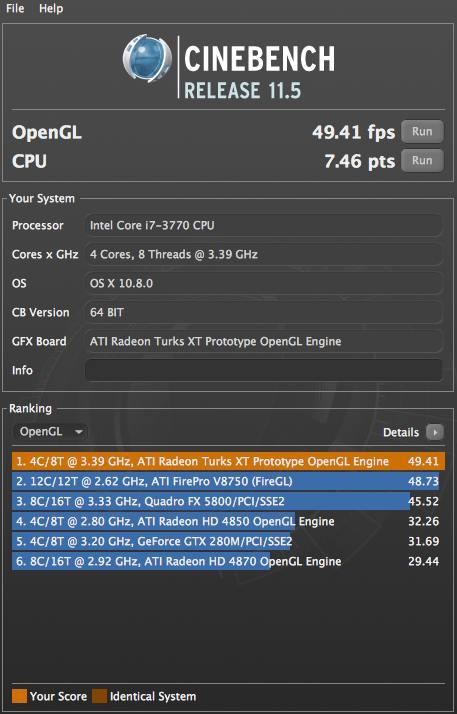Viewport: 457px width, 714px height.
Task: Select ranking row 5 GeForce GTX 280M
Action: [x=228, y=541]
